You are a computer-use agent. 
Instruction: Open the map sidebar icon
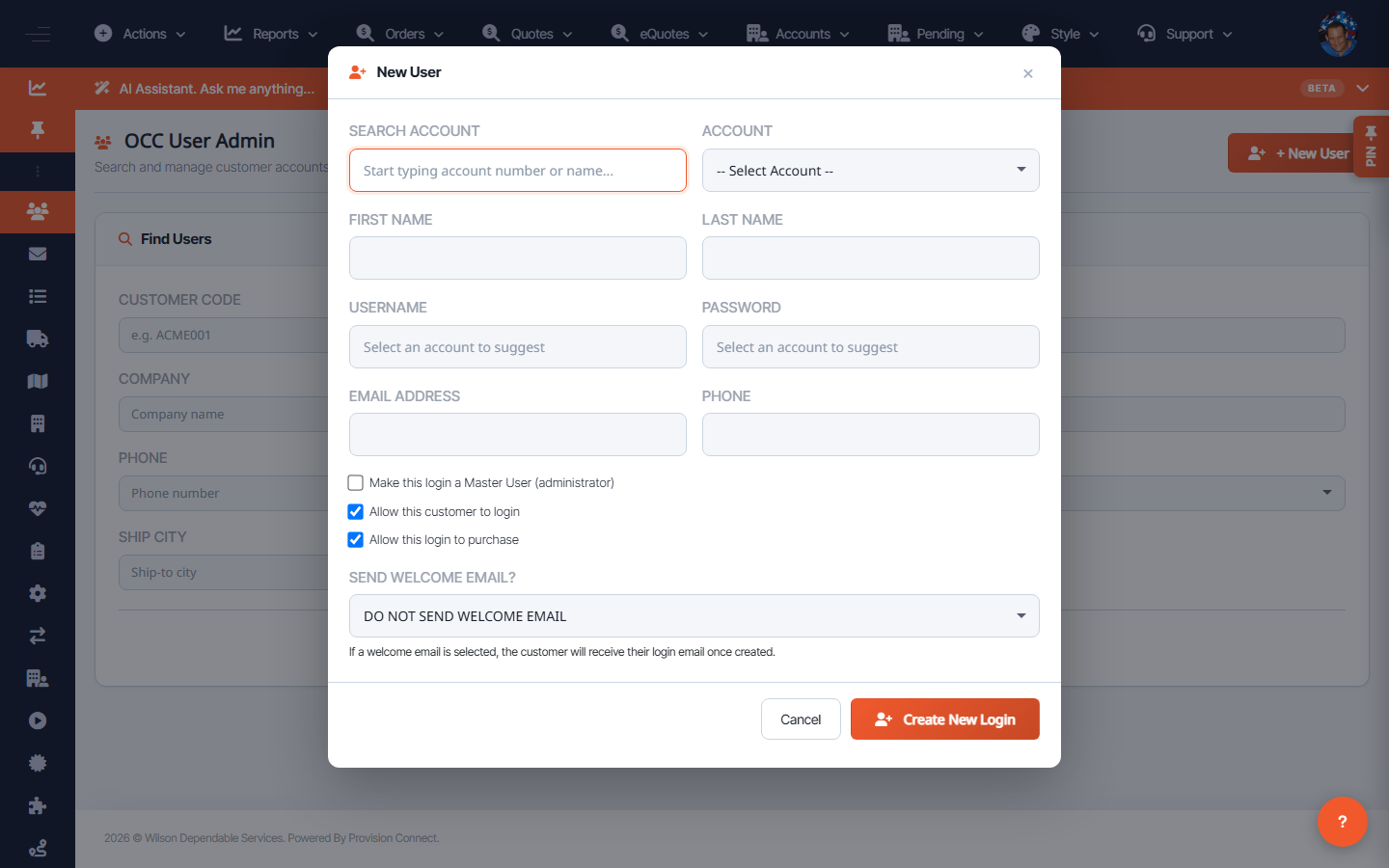click(38, 381)
